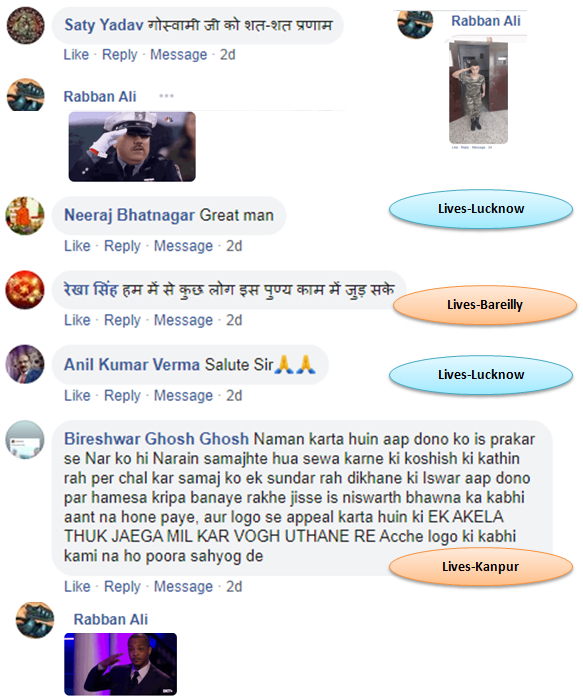Open Bireshwar Ghosh Ghosh name link

156,439
